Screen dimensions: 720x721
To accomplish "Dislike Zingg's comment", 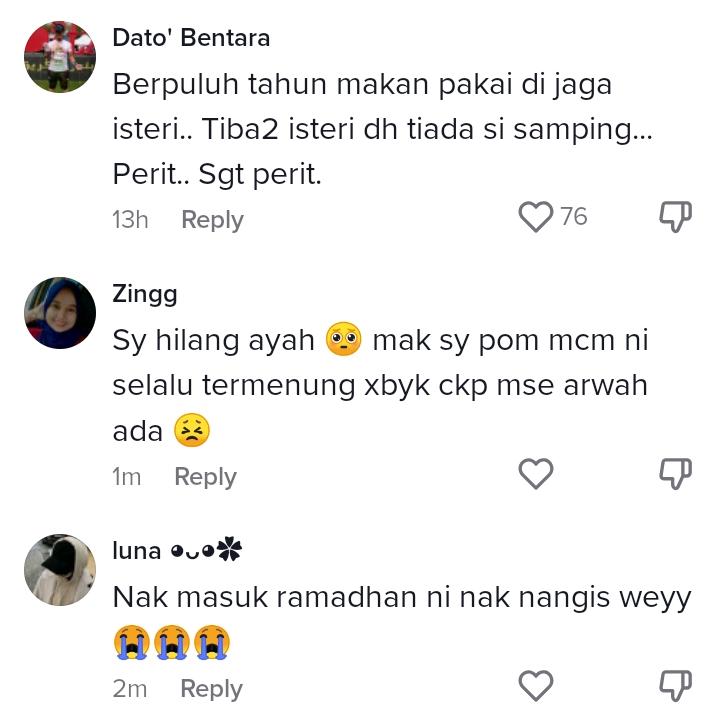I will coord(676,474).
